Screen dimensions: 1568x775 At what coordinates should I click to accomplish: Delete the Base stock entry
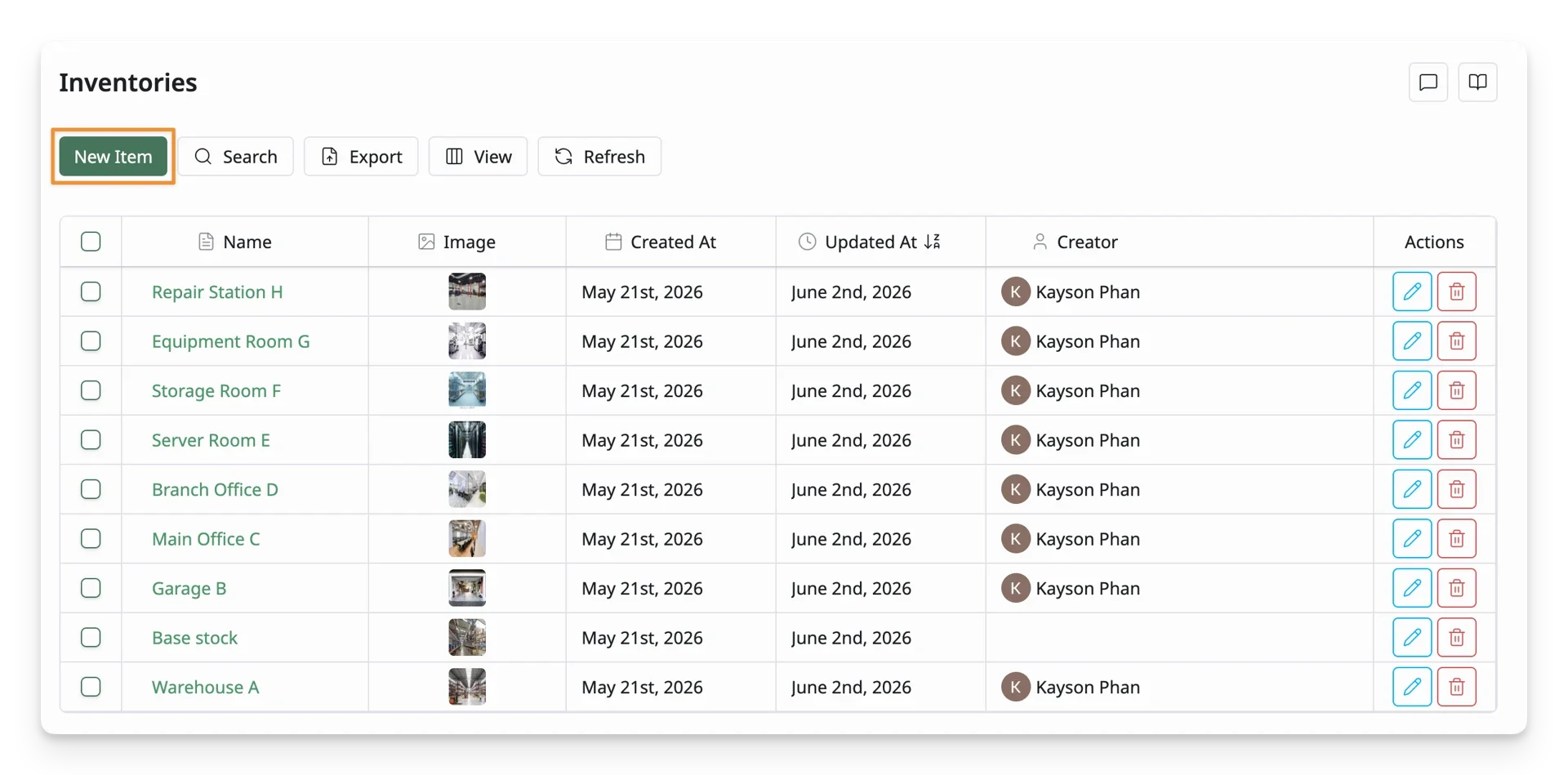(x=1456, y=638)
